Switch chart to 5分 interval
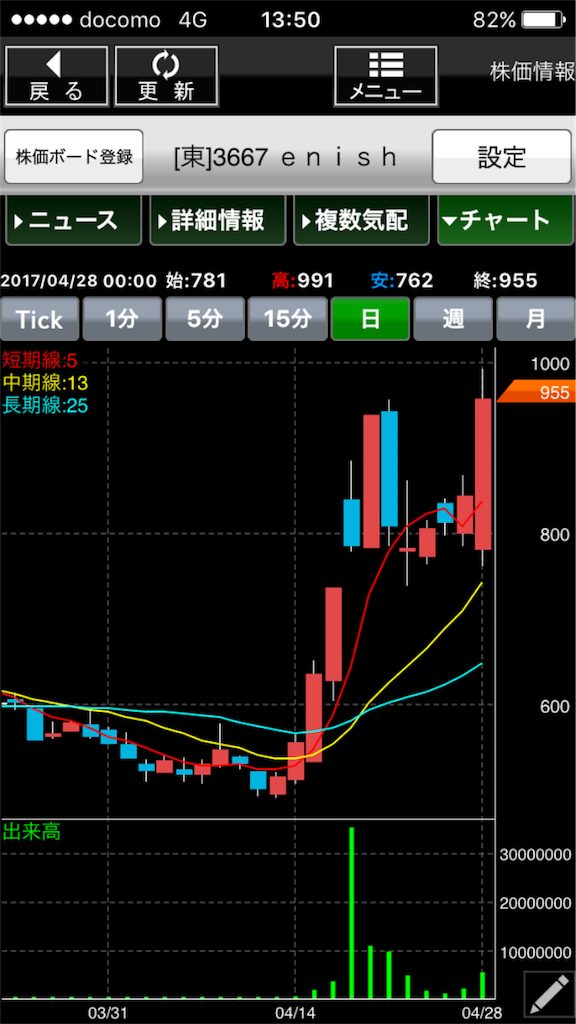Image resolution: width=576 pixels, height=1024 pixels. [x=204, y=319]
